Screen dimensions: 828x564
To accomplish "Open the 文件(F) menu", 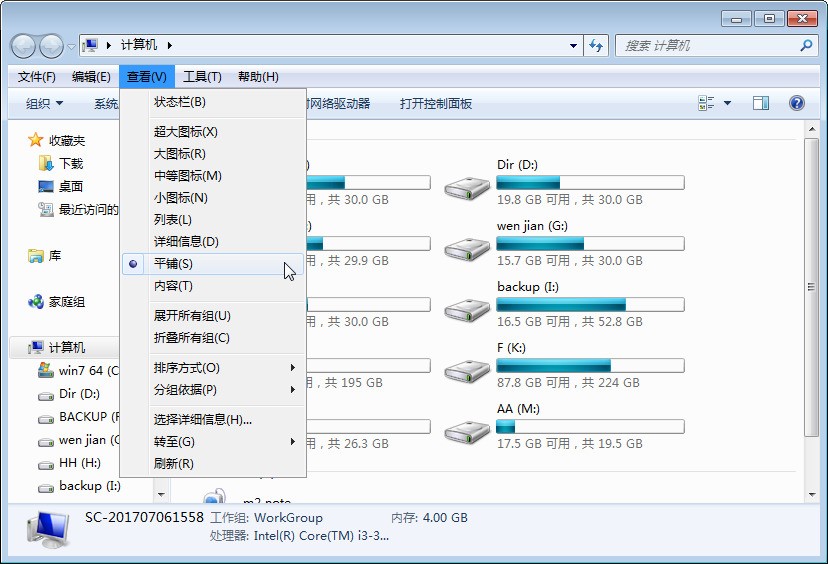I will (x=36, y=77).
